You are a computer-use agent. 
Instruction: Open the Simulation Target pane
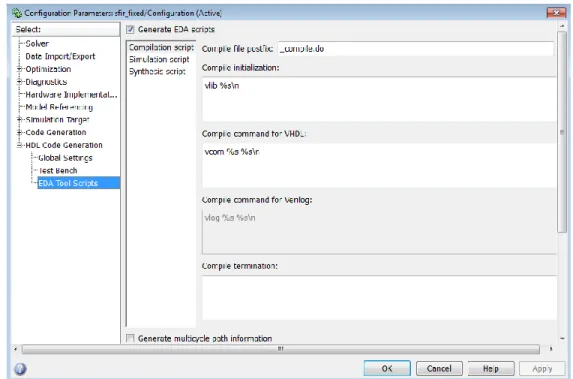[x=57, y=120]
